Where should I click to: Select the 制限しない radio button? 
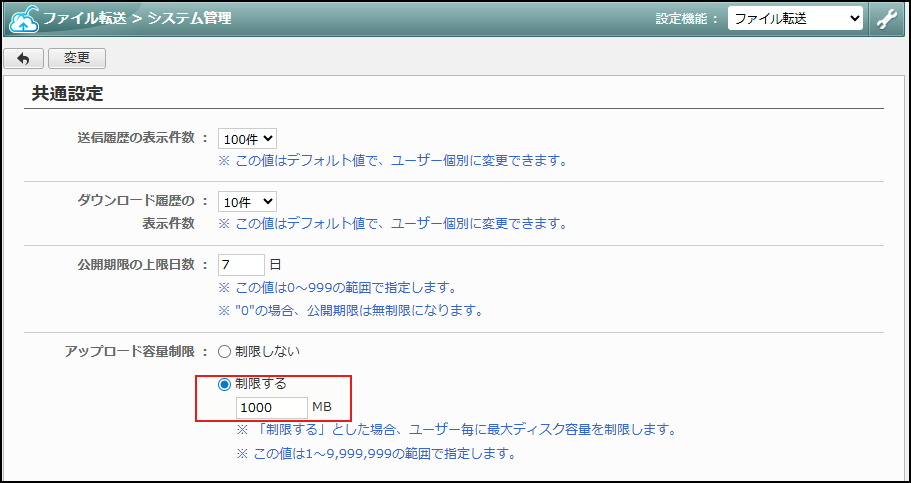224,352
